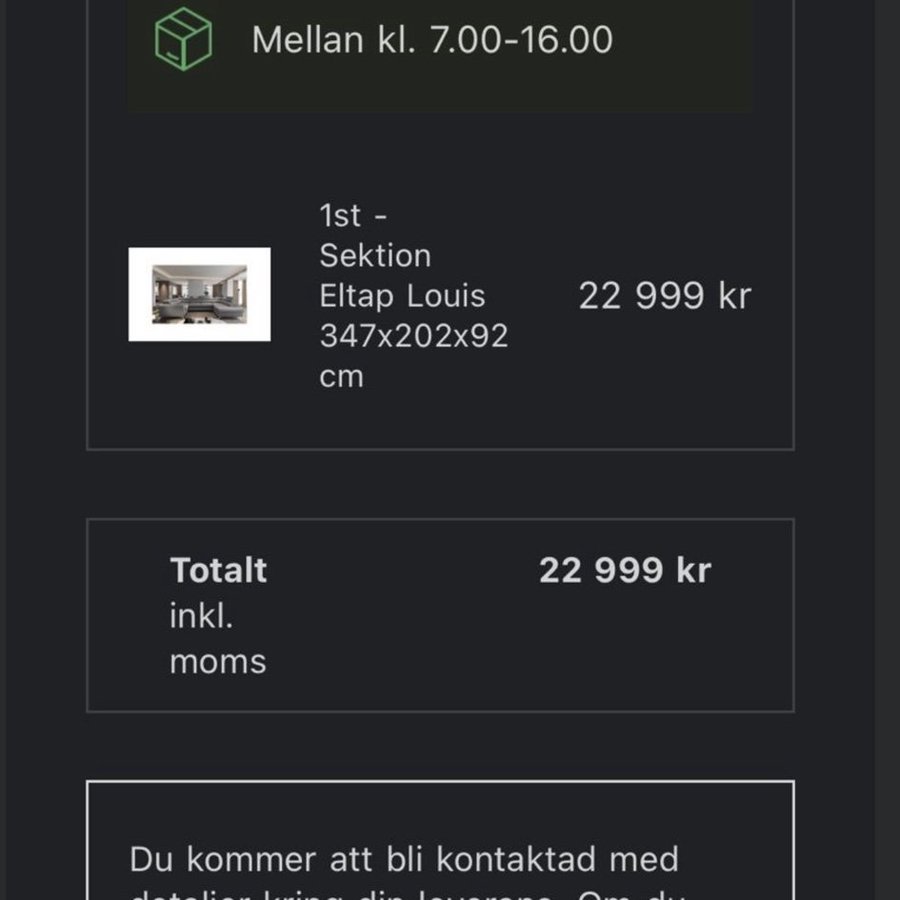
Task: Click the 347x202x92 dimensions text
Action: tap(414, 336)
